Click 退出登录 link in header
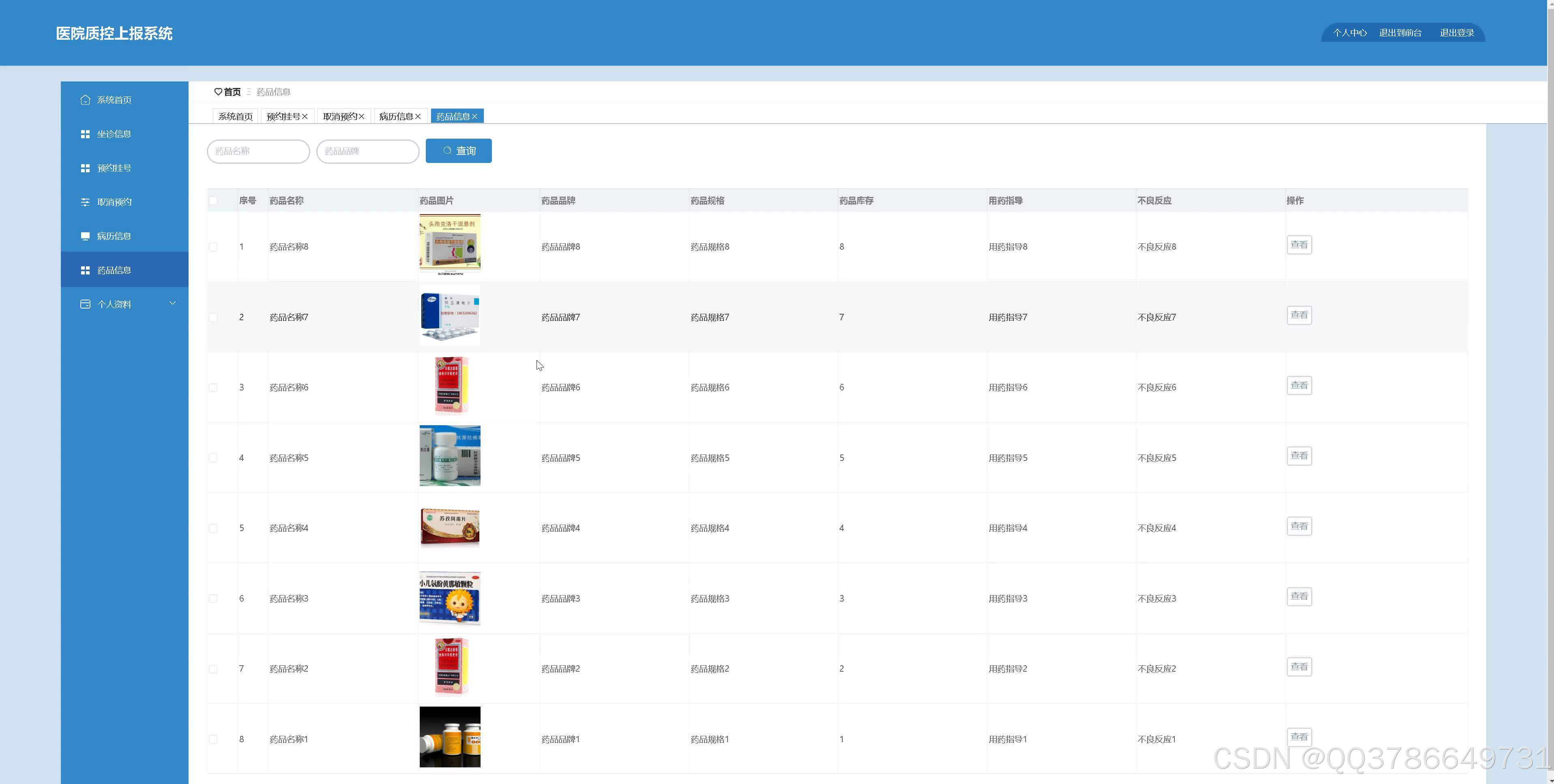 pos(1456,32)
